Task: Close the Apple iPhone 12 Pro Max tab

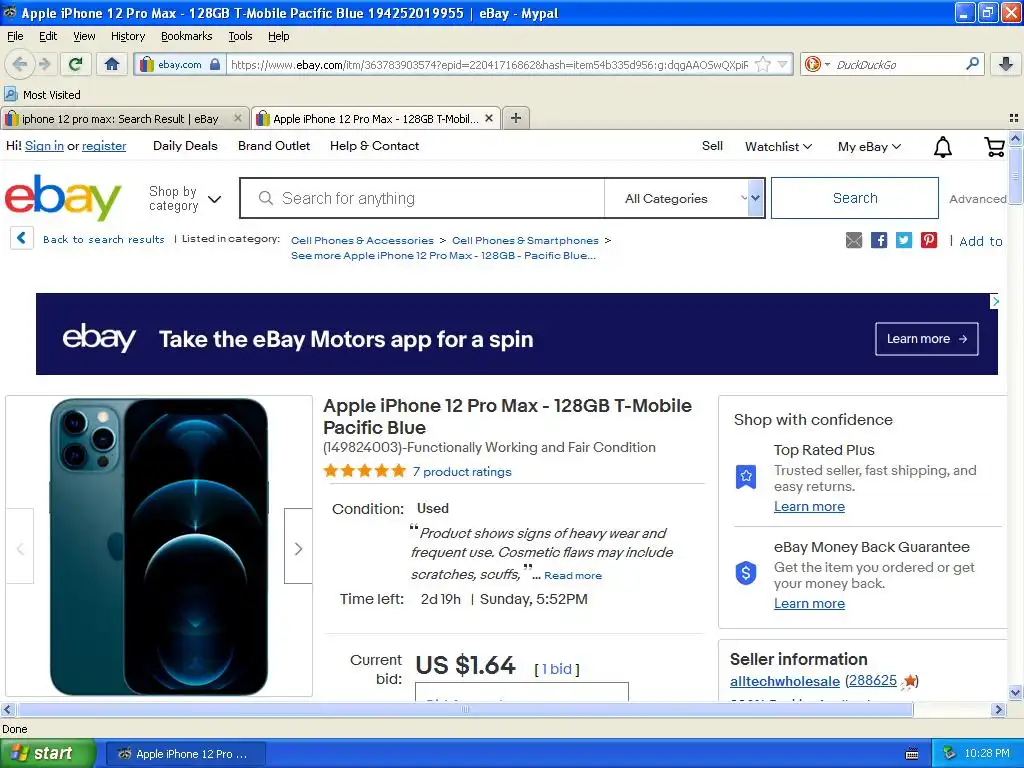Action: [488, 118]
